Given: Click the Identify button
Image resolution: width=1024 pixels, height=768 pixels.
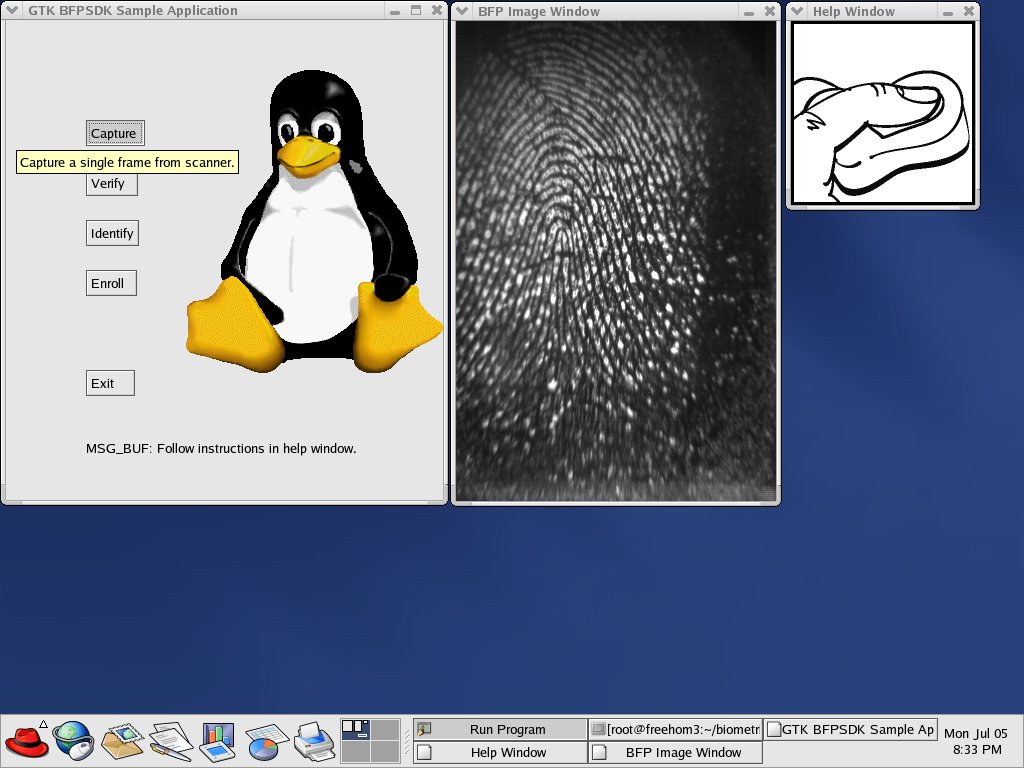Looking at the screenshot, I should 111,233.
